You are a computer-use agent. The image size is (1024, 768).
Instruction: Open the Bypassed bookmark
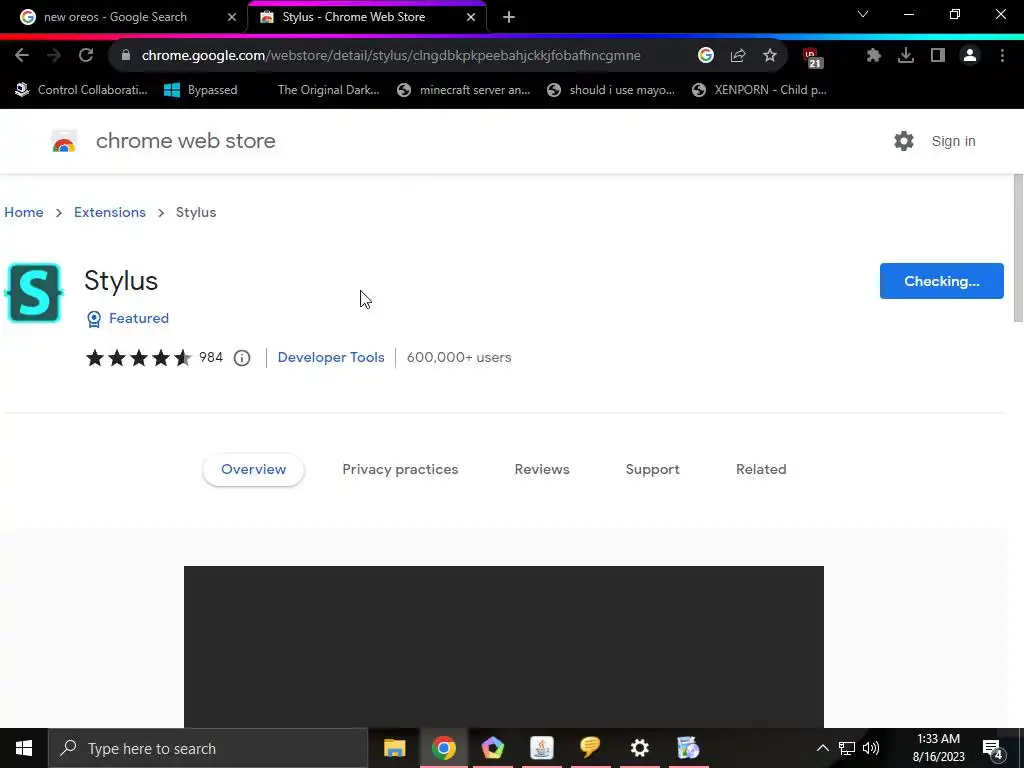tap(200, 90)
